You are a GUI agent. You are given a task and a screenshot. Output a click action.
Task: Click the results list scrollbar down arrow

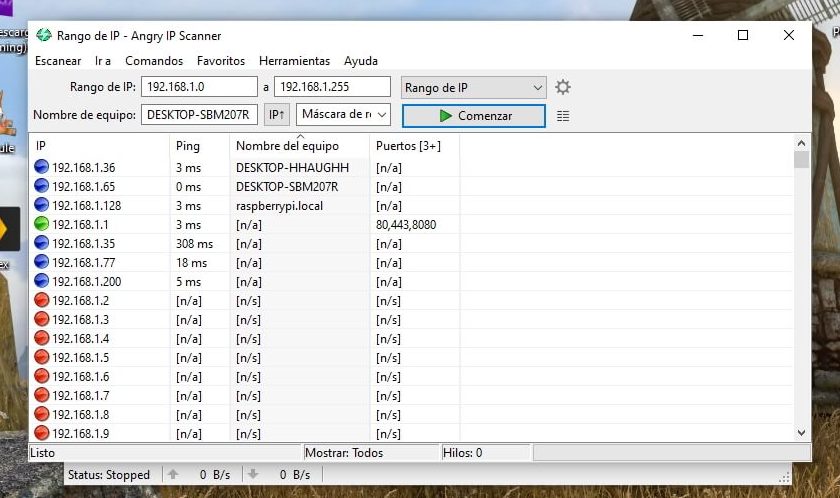click(x=801, y=433)
